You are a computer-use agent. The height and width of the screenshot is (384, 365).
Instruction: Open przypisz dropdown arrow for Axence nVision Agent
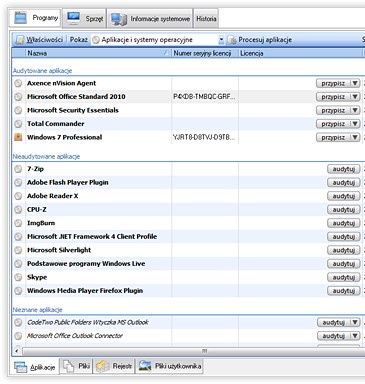point(355,83)
